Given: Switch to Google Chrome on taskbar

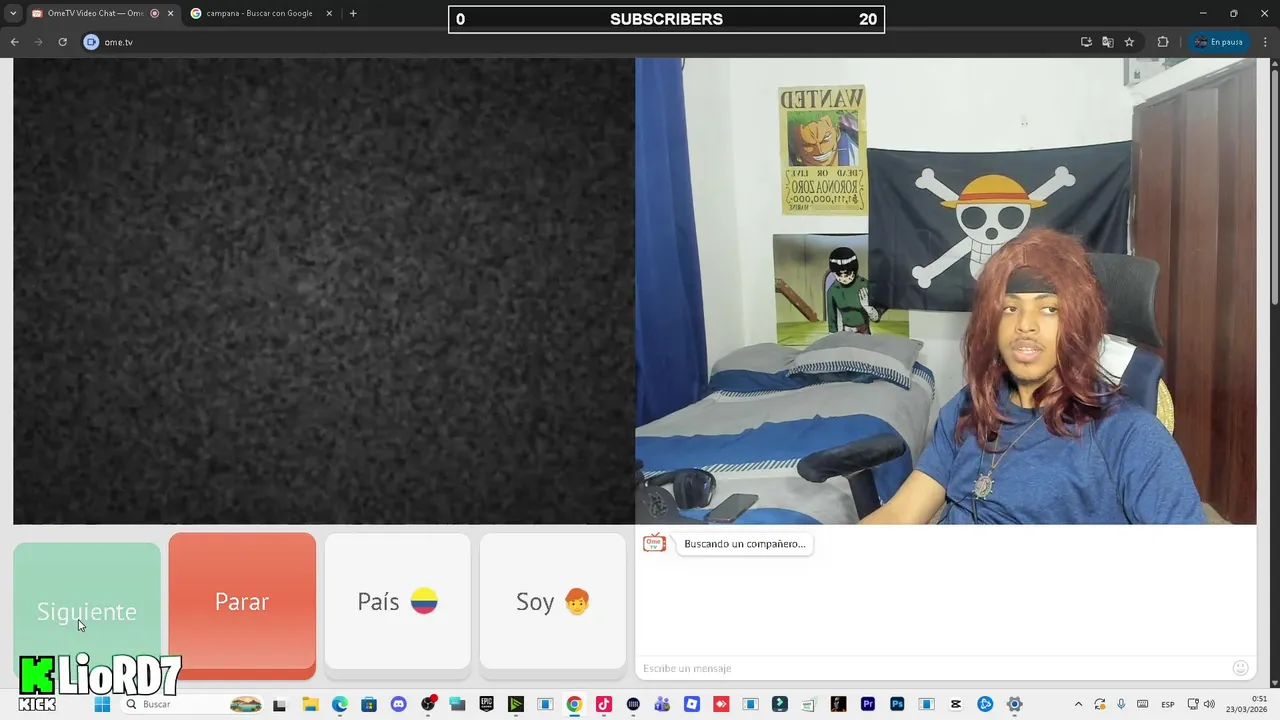Looking at the screenshot, I should pos(574,704).
